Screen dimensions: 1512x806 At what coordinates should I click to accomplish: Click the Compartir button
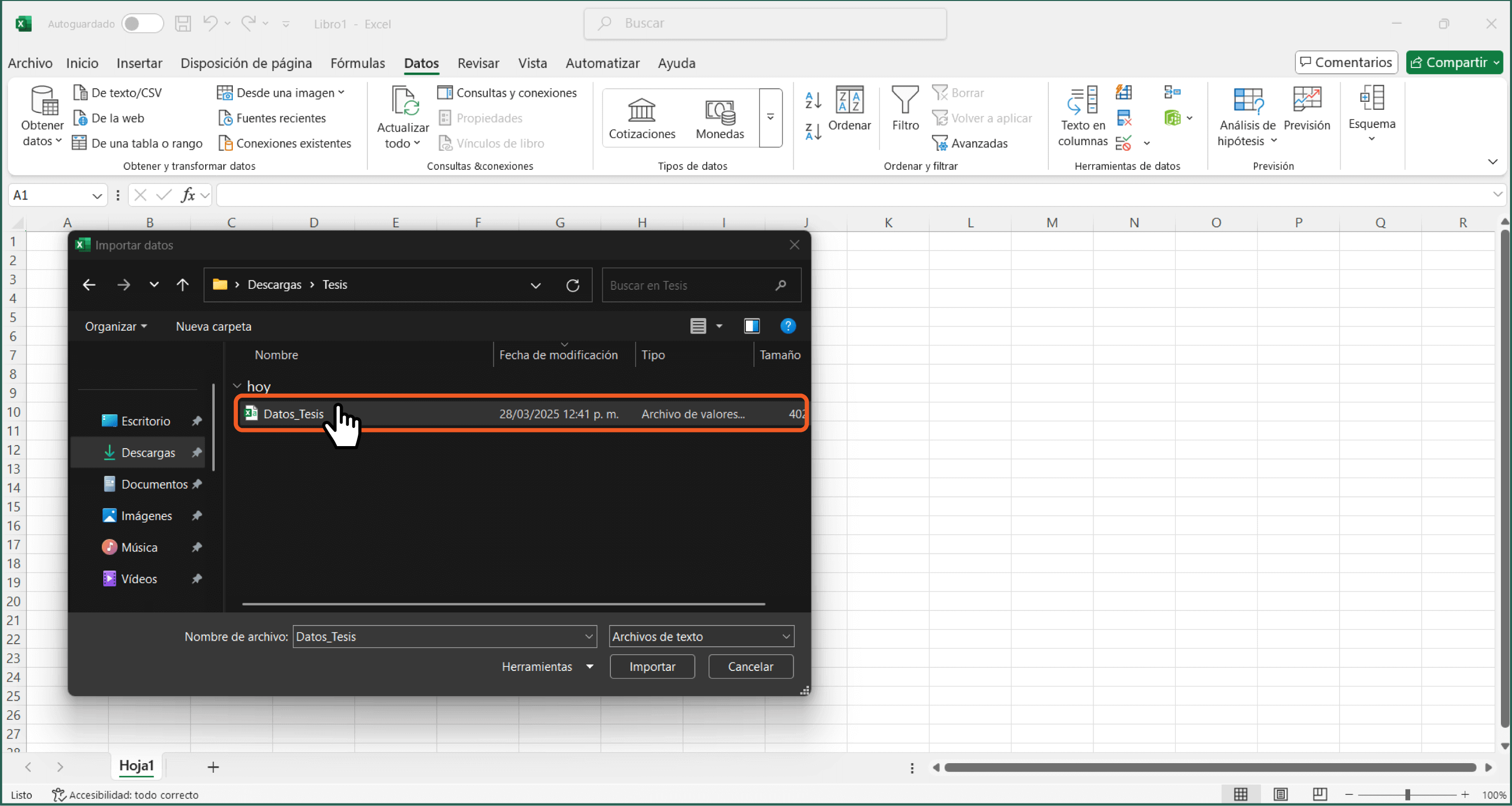click(1455, 62)
